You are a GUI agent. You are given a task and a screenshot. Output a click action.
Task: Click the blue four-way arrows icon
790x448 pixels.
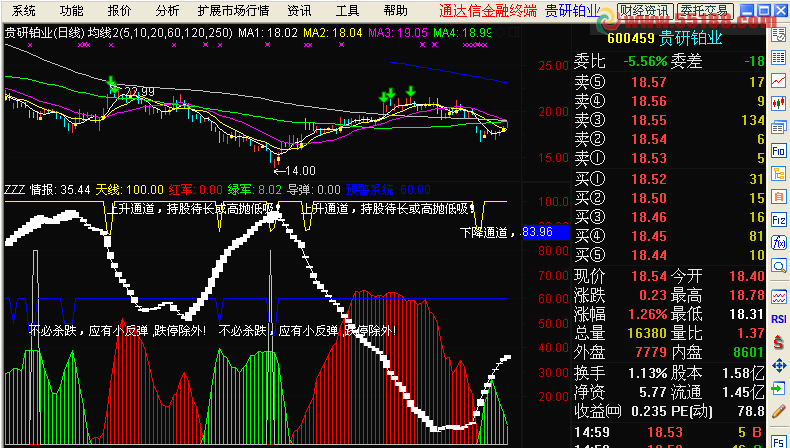coord(779,365)
